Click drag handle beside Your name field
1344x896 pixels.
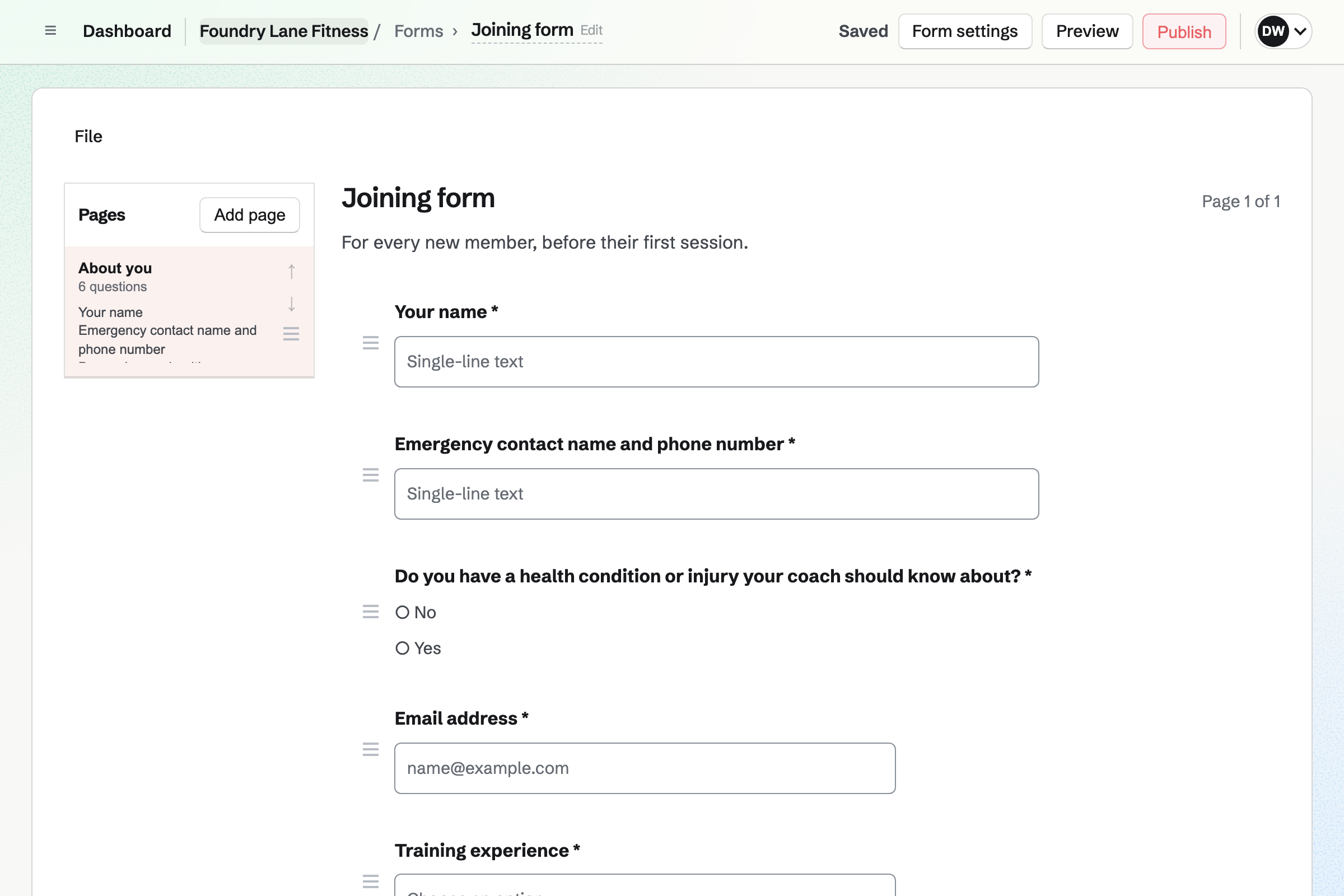tap(371, 343)
